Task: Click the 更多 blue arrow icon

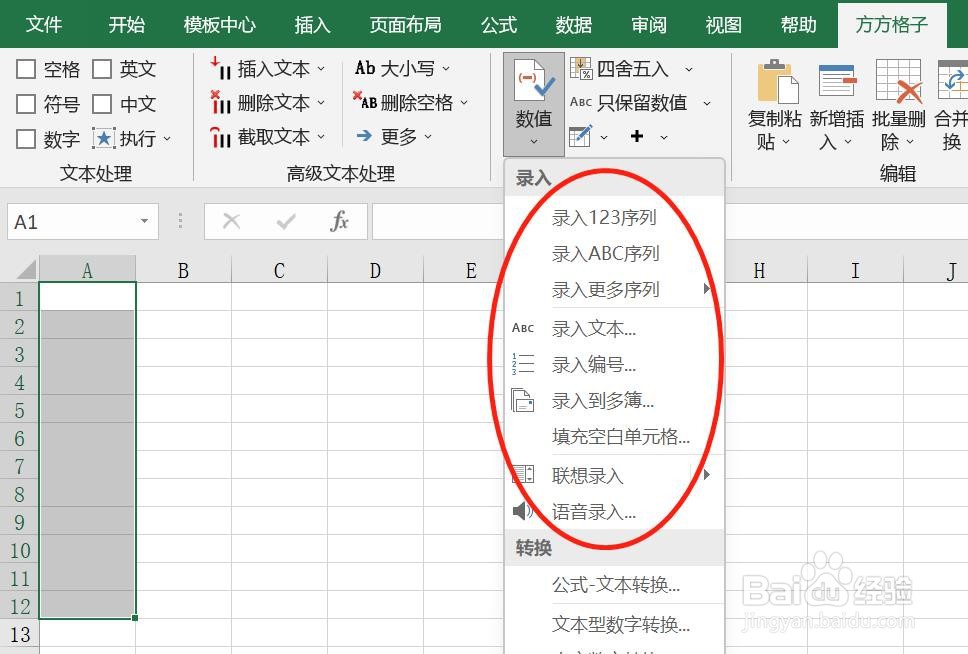Action: point(364,136)
